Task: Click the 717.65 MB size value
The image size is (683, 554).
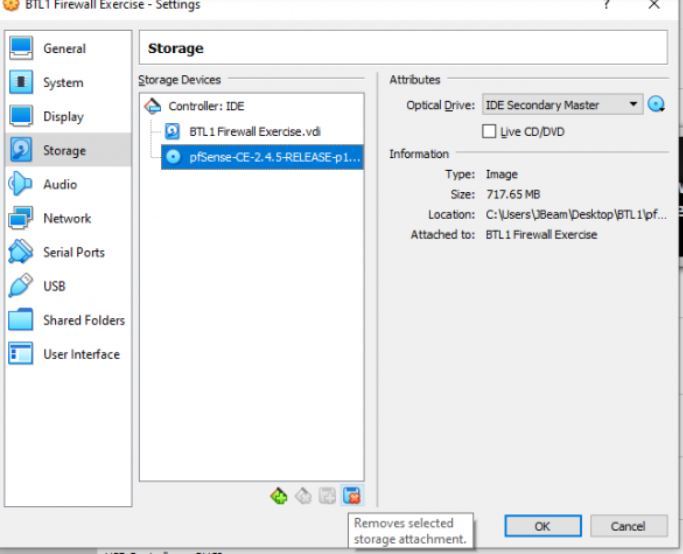Action: pyautogui.click(x=513, y=194)
